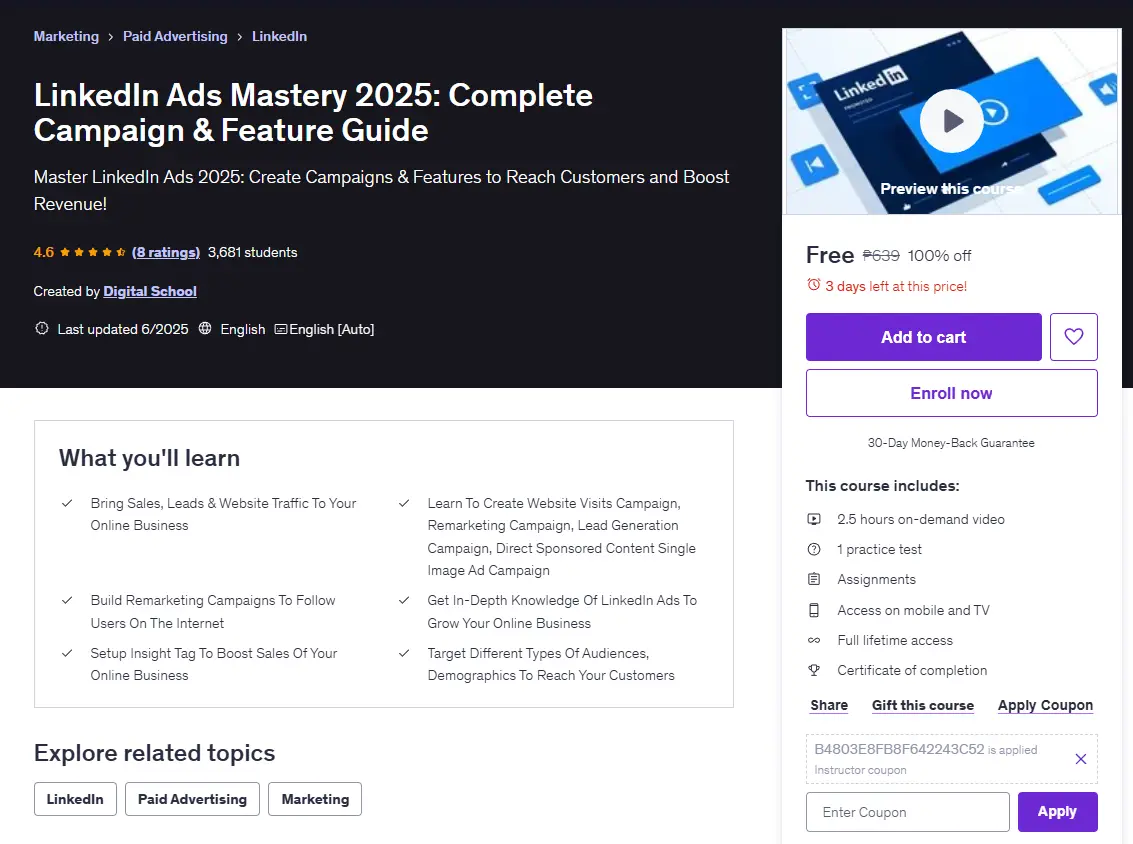
Task: Click the course preview thumbnail image
Action: [952, 121]
